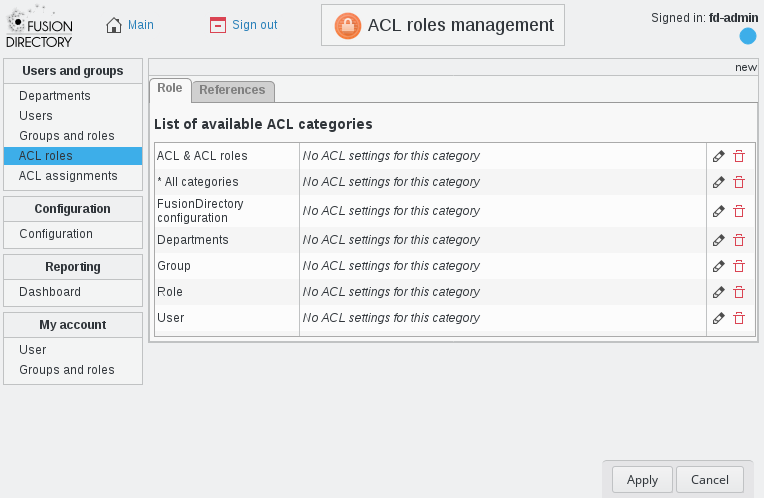Click the My account section header
764x498 pixels.
[x=73, y=325]
